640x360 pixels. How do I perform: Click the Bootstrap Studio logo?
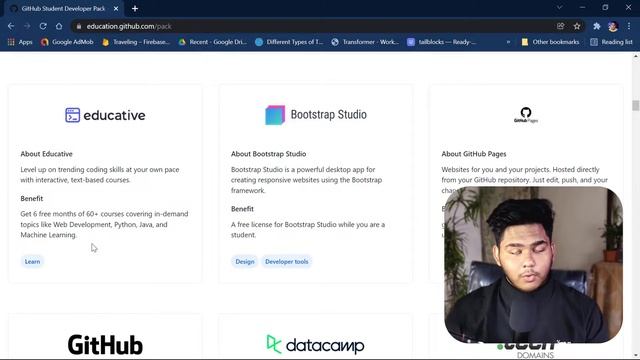coord(316,115)
